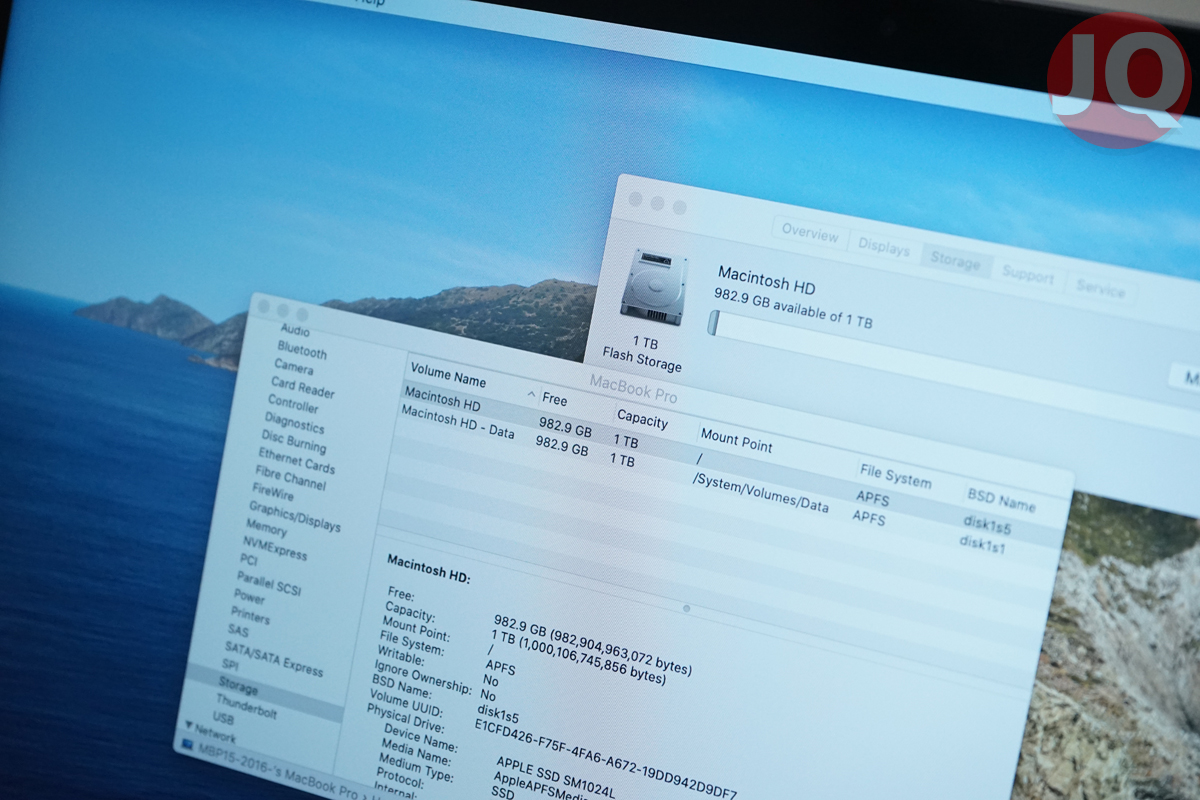Image resolution: width=1200 pixels, height=800 pixels.
Task: Click the disk1s1 cell in BSD Name column
Action: click(x=982, y=544)
